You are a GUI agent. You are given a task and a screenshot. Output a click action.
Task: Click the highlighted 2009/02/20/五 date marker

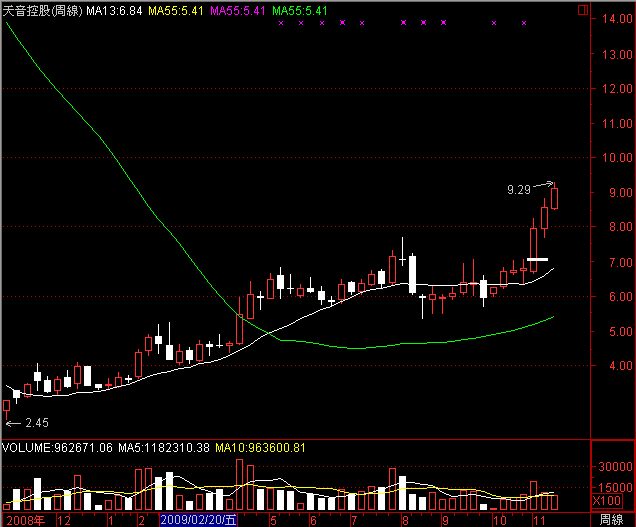point(198,520)
